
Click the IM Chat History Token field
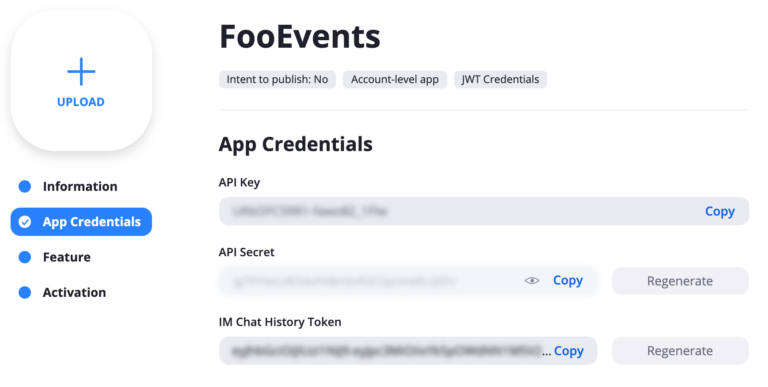408,351
